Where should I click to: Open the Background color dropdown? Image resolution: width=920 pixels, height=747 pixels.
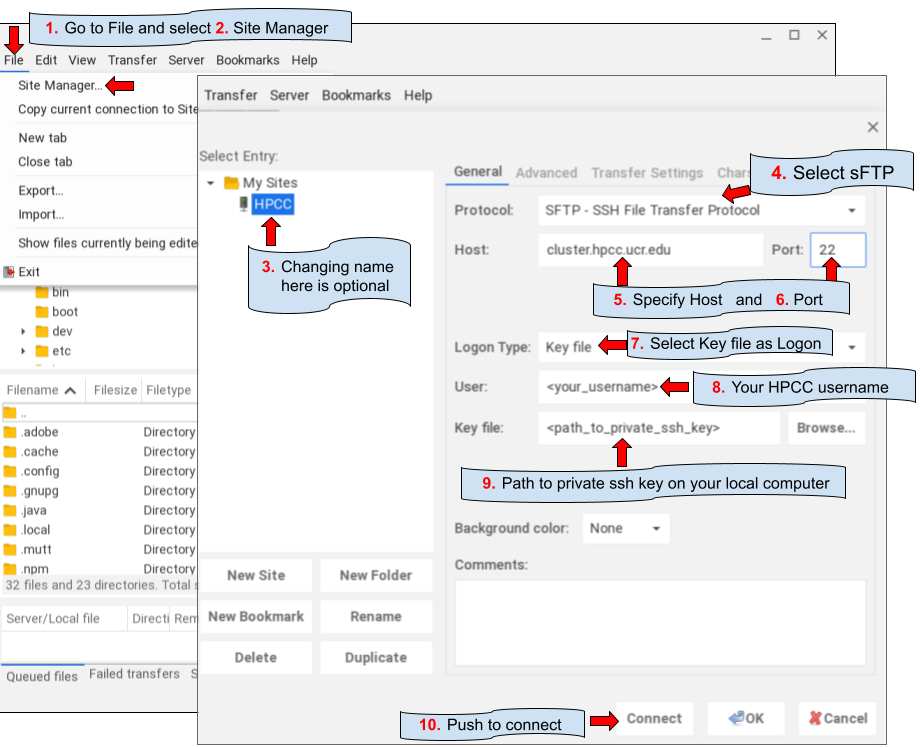point(626,528)
